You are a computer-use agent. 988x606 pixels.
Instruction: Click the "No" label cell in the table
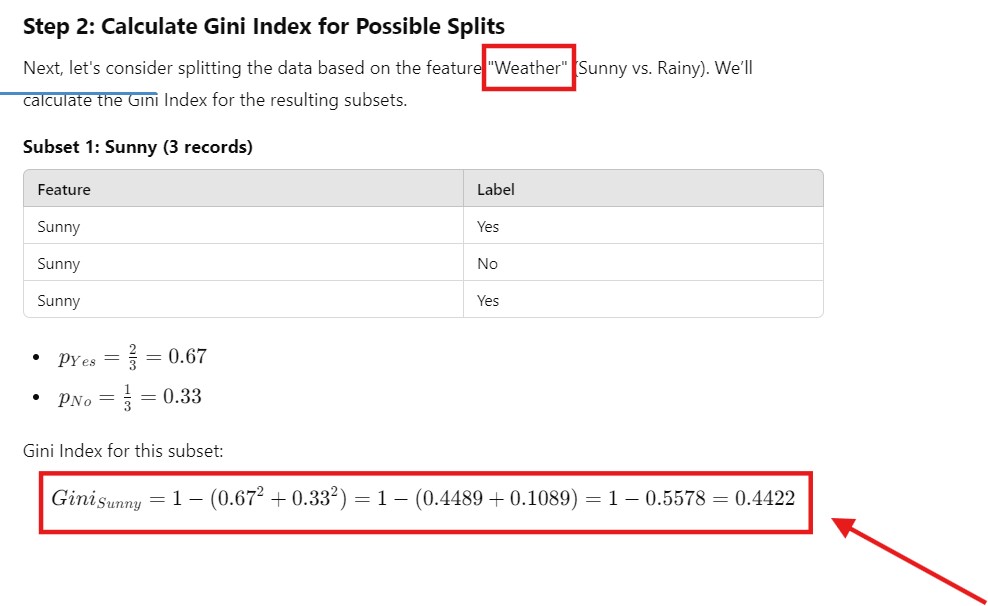(x=487, y=264)
